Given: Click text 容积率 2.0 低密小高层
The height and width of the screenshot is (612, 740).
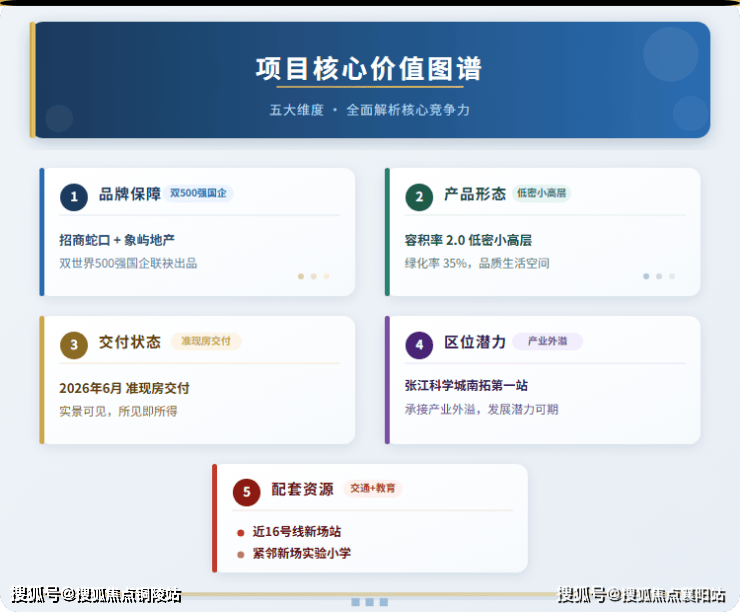Looking at the screenshot, I should point(468,240).
